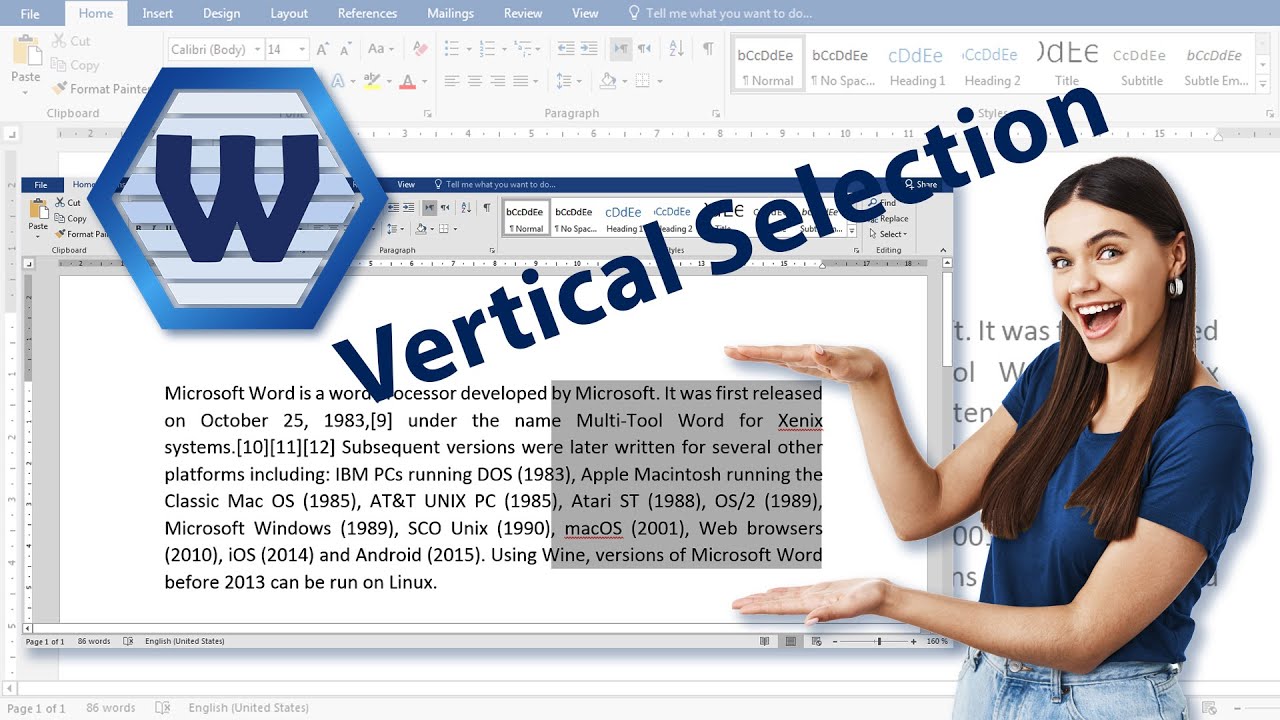The width and height of the screenshot is (1280, 720).
Task: Click 86 words counter in front window
Action: pos(95,641)
